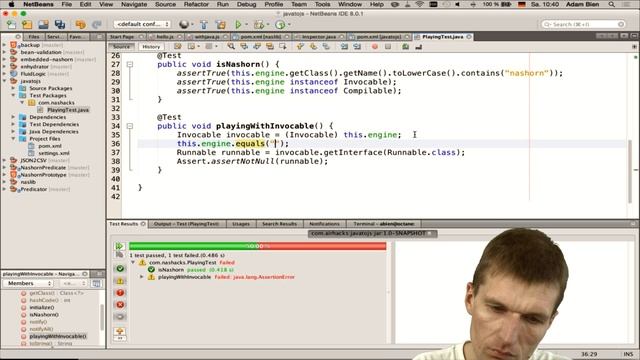The width and height of the screenshot is (640, 360).
Task: Click the Build Project hammer icon
Action: [x=204, y=24]
